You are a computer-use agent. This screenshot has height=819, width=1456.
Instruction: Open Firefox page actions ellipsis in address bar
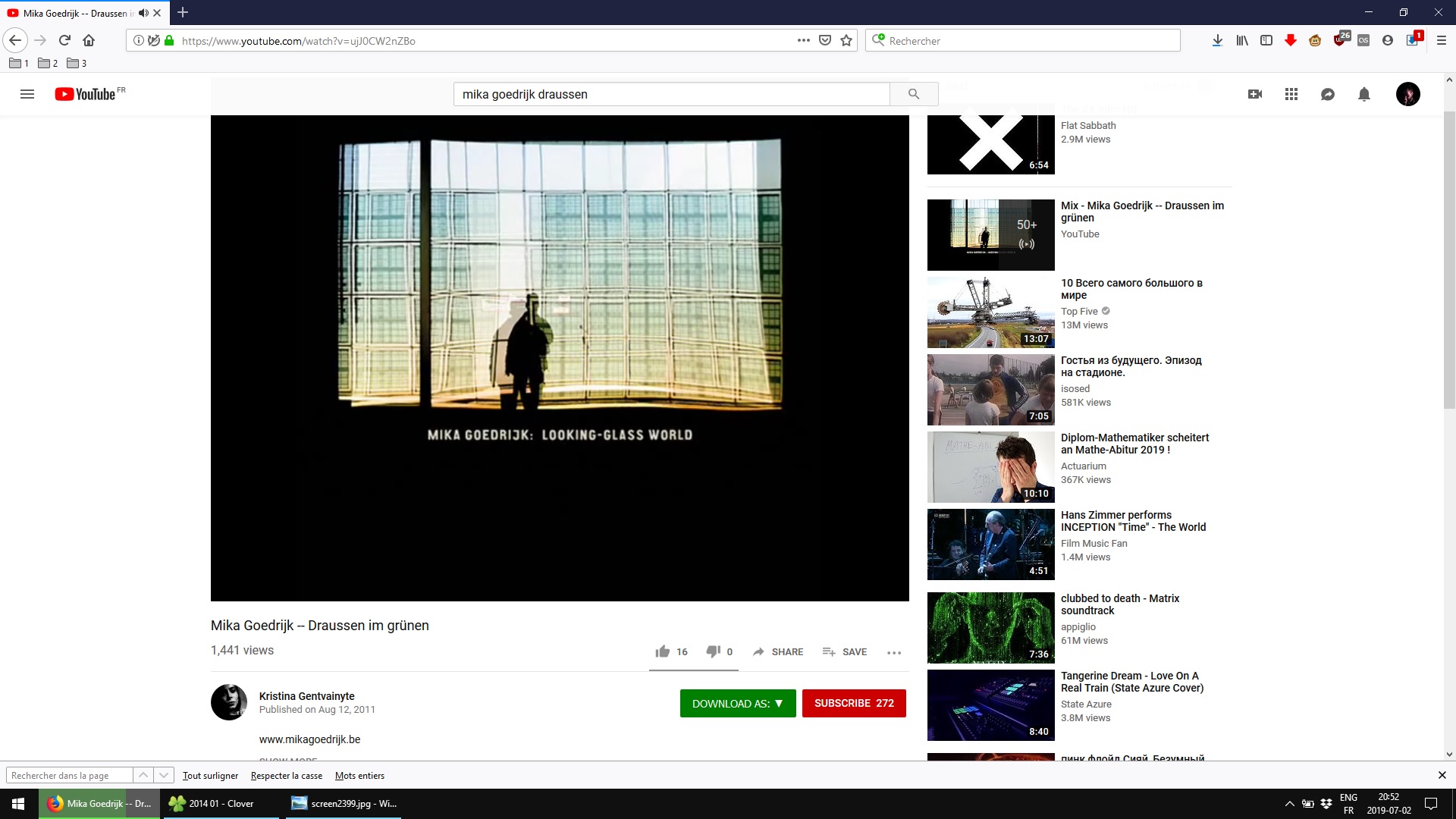point(803,40)
